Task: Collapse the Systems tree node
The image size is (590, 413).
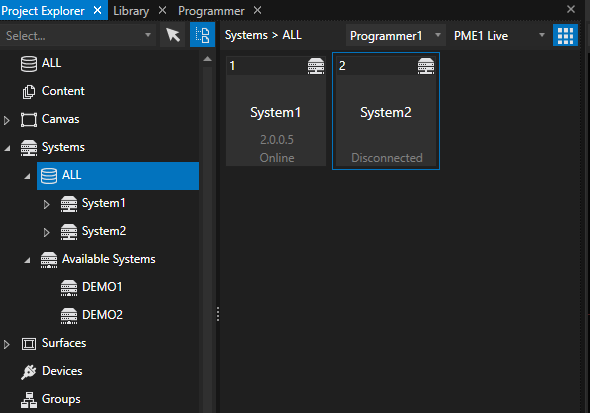Action: point(8,149)
